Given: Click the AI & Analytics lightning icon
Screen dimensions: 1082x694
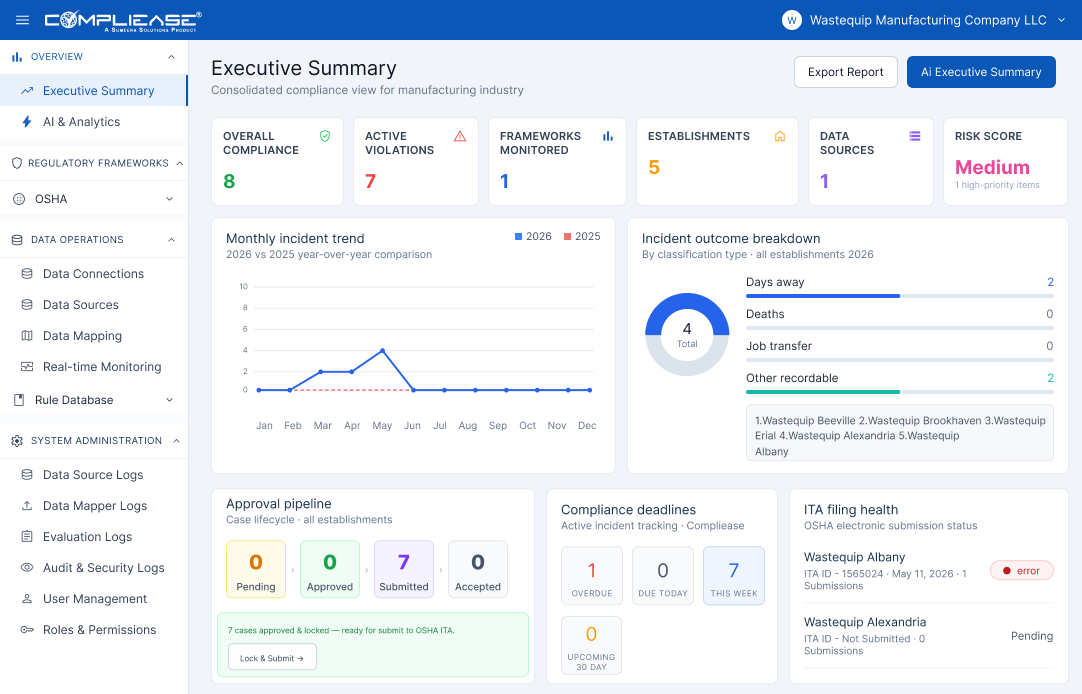Looking at the screenshot, I should coord(27,121).
